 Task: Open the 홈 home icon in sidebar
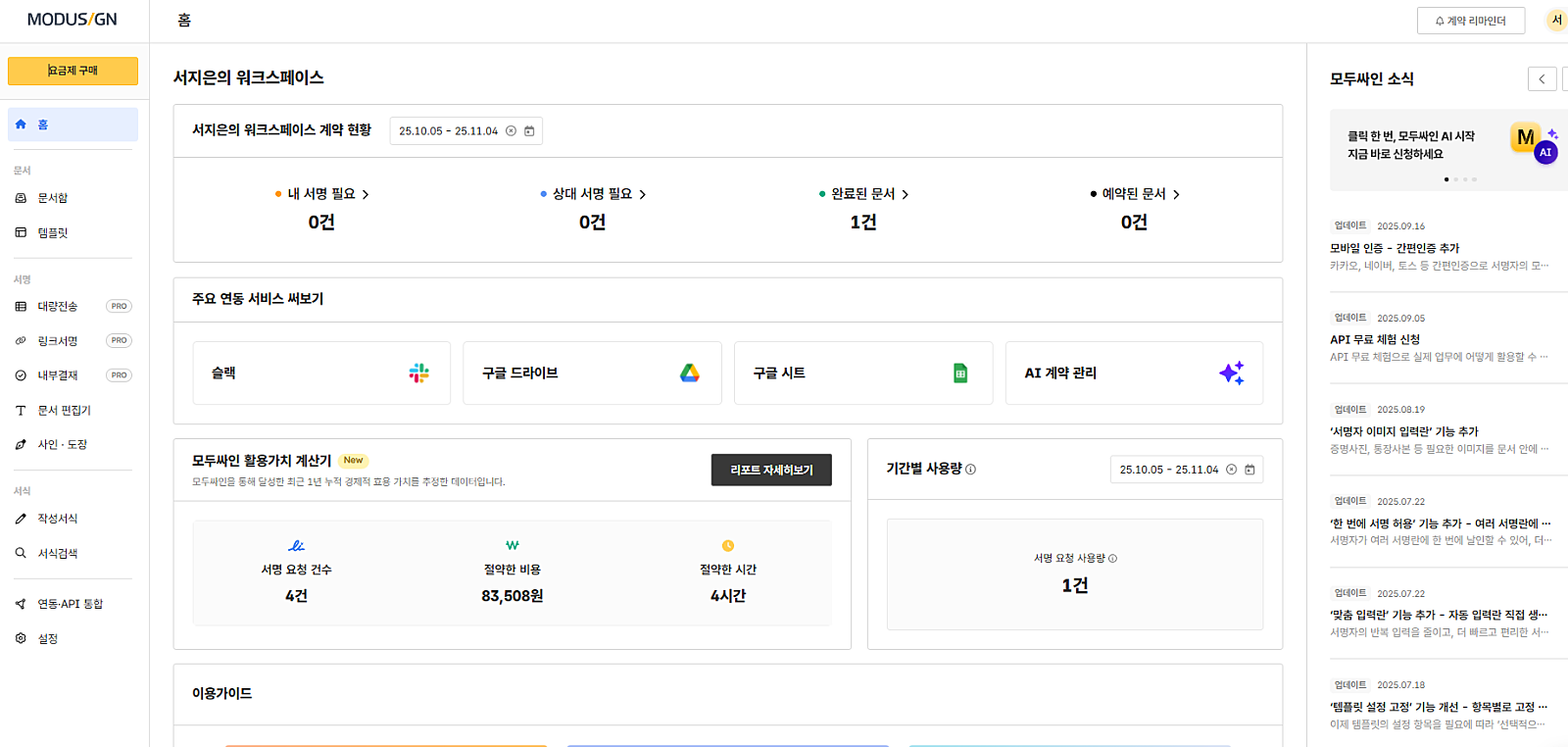21,124
